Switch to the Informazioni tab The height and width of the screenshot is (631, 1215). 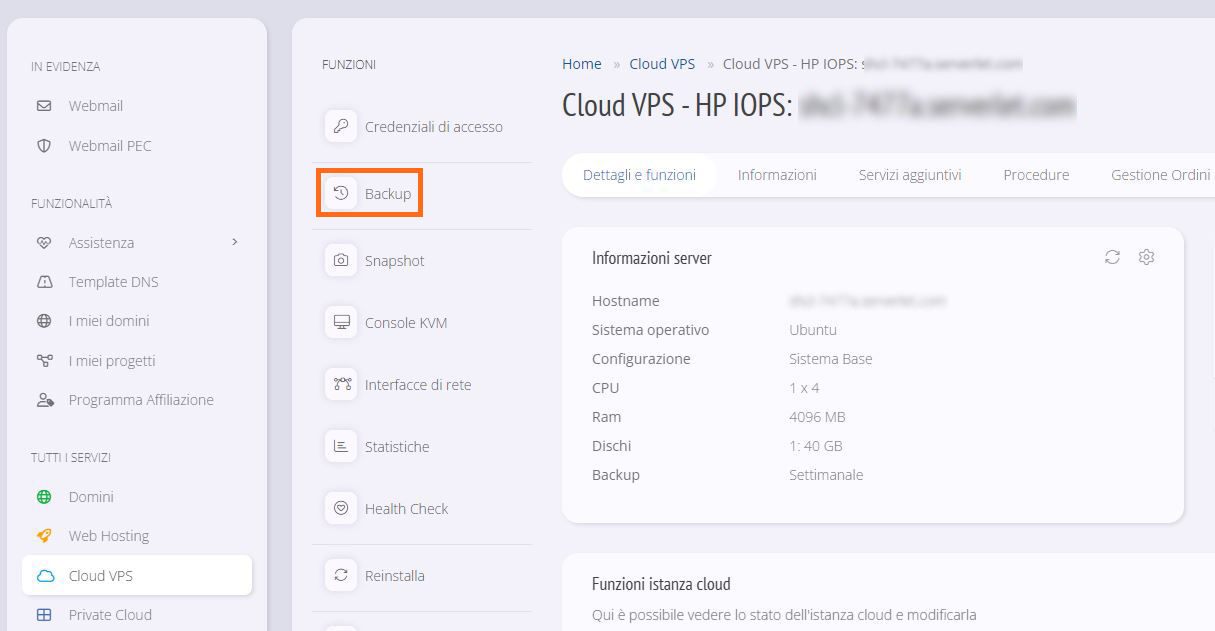click(777, 175)
